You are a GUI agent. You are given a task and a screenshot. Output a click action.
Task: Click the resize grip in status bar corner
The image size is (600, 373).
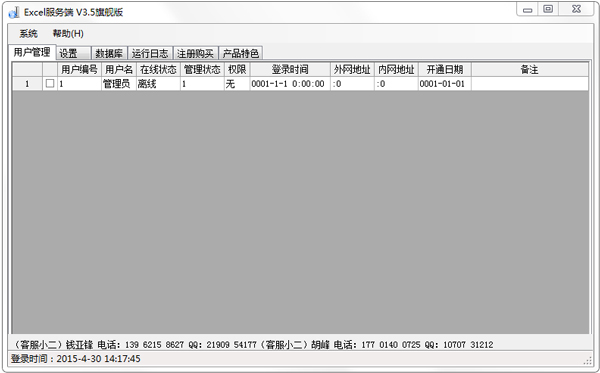pyautogui.click(x=587, y=360)
